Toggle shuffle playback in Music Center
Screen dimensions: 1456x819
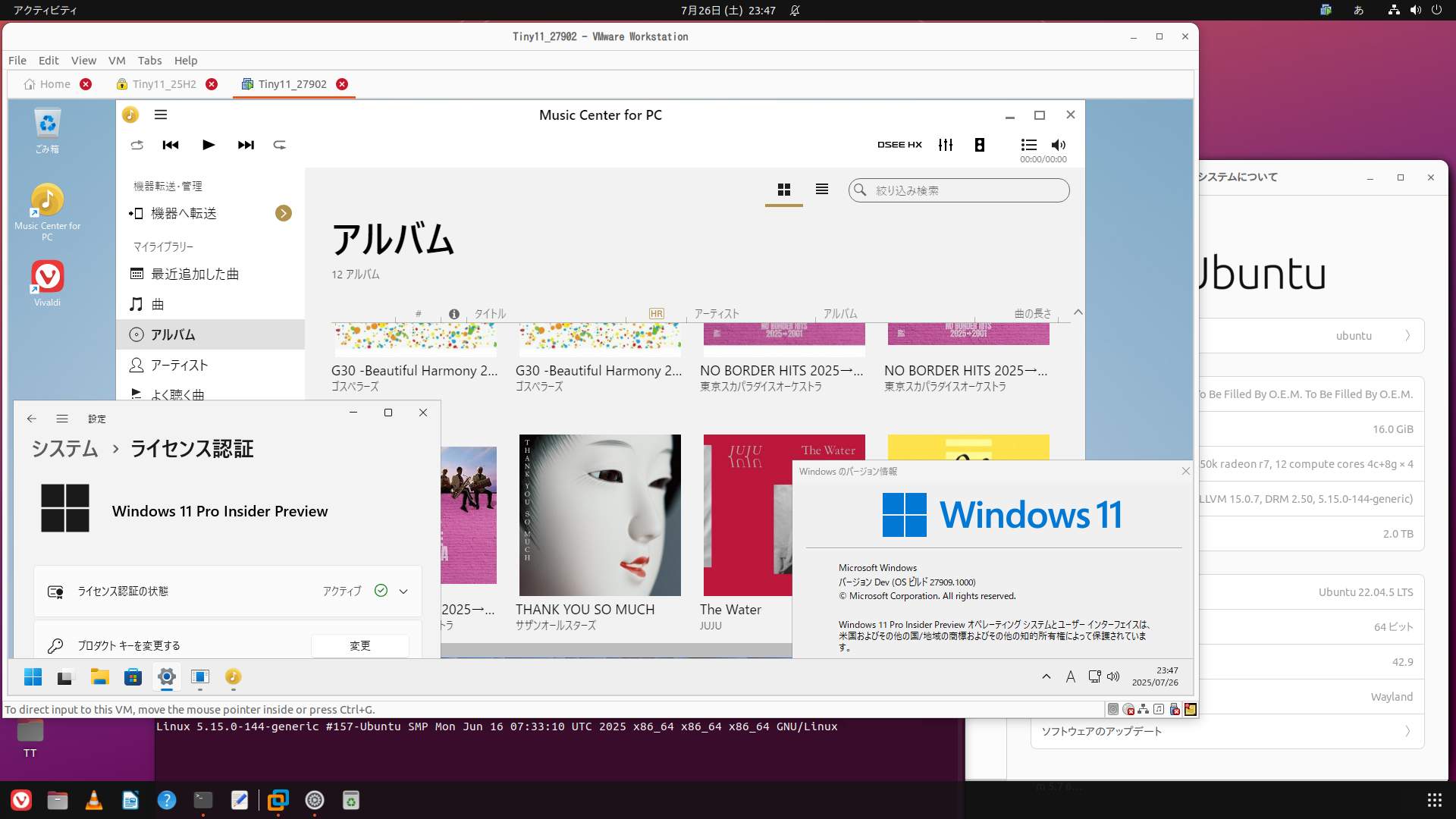pyautogui.click(x=136, y=145)
